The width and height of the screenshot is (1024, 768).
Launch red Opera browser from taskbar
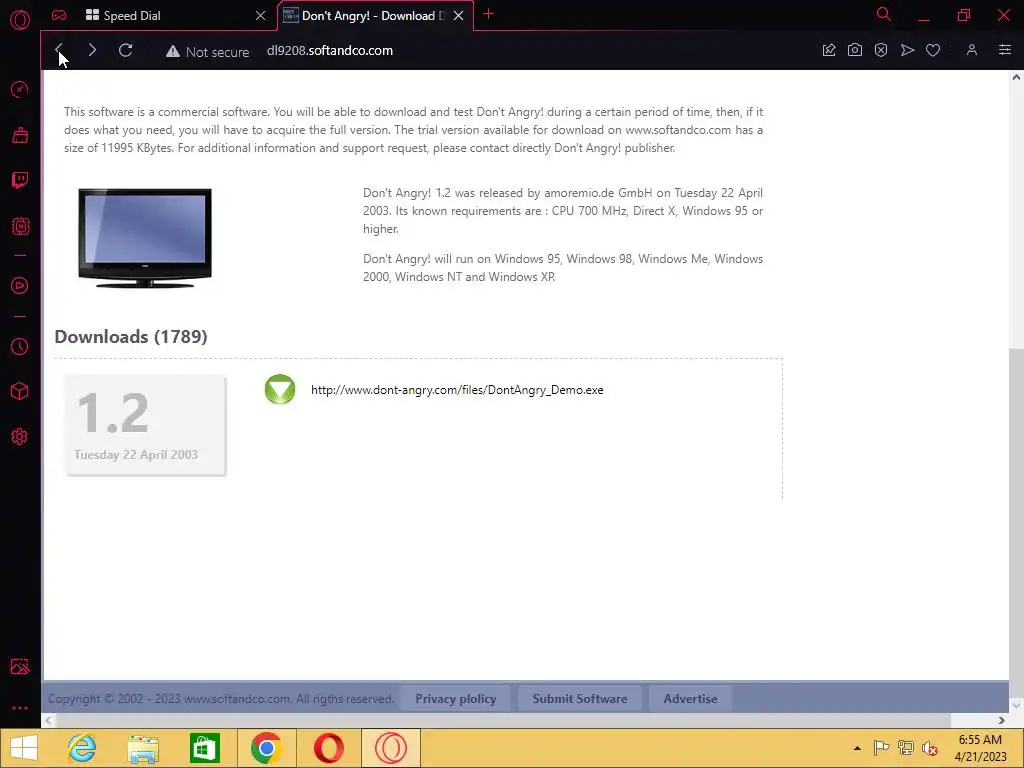point(328,748)
